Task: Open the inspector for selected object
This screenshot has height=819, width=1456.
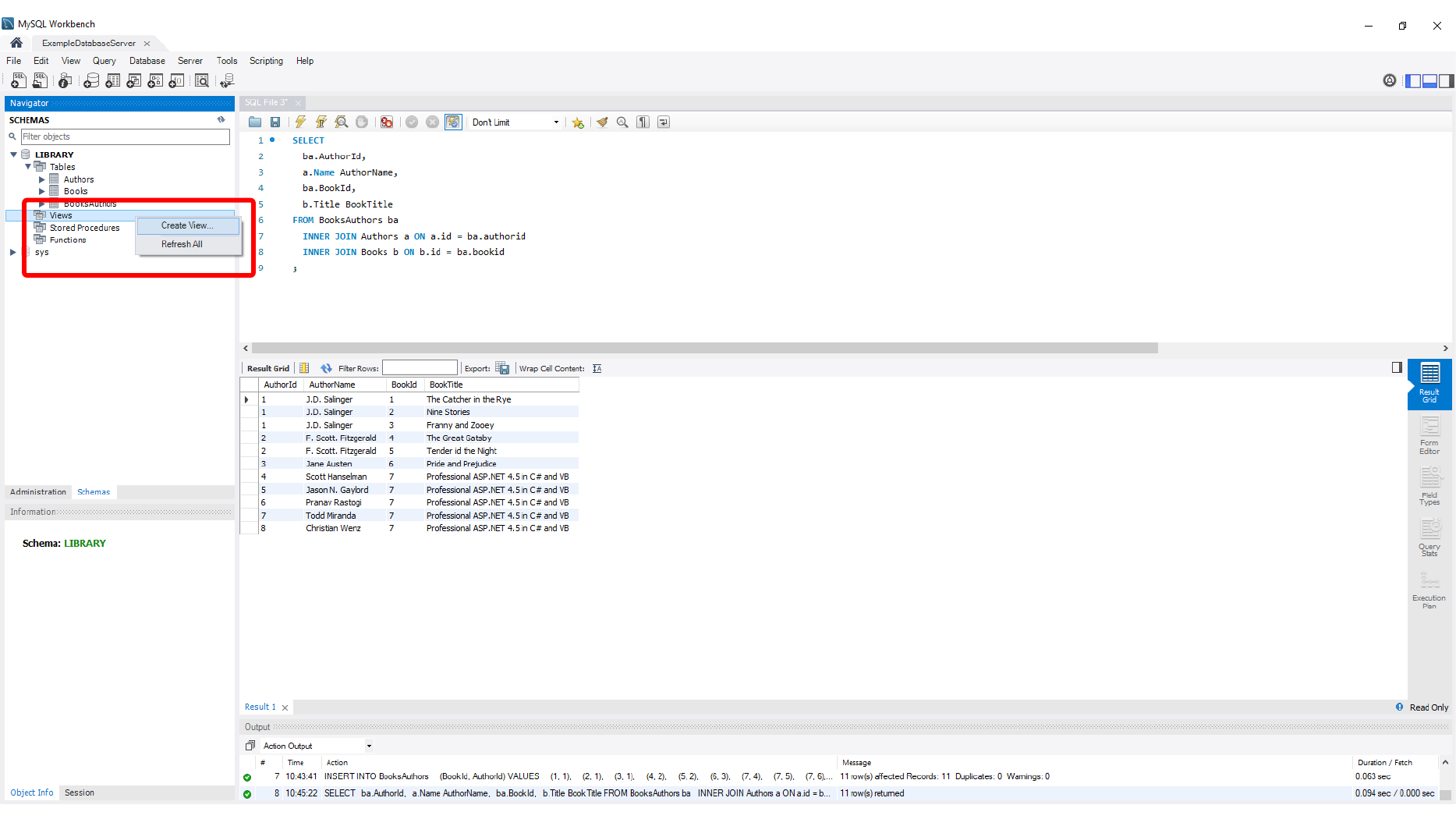Action: click(x=66, y=80)
